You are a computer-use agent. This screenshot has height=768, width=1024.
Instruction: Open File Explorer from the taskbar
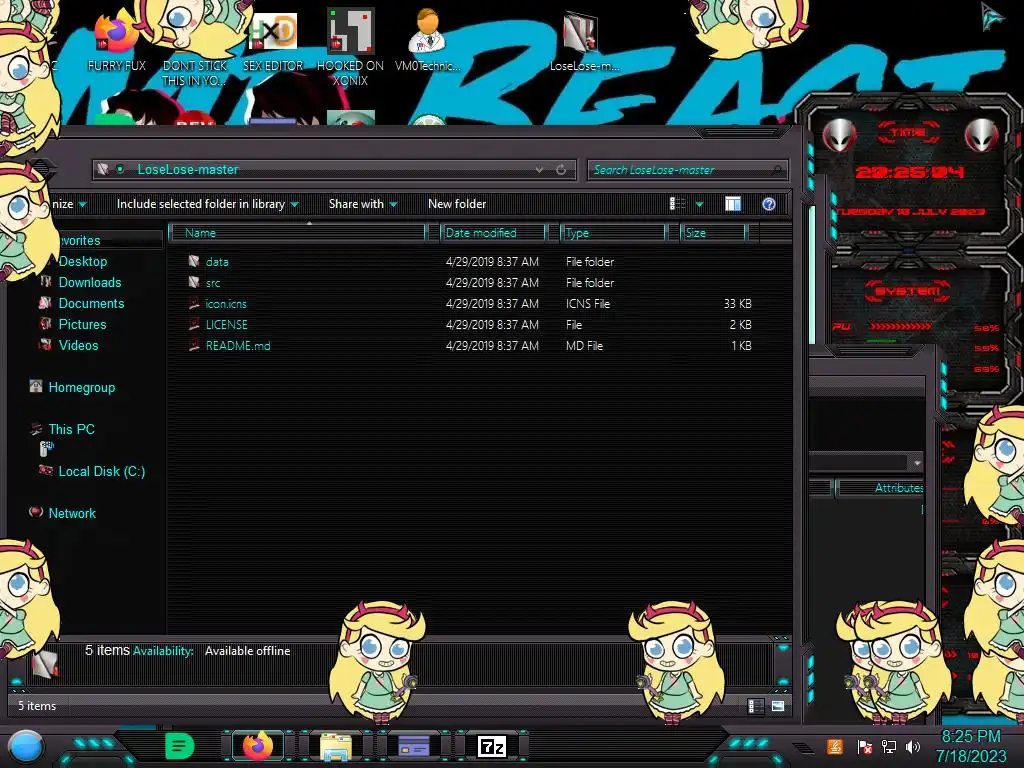tap(336, 746)
